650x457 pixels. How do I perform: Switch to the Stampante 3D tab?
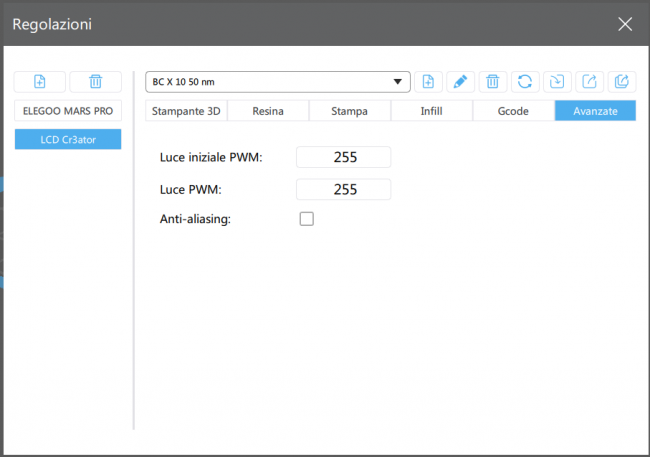(186, 111)
